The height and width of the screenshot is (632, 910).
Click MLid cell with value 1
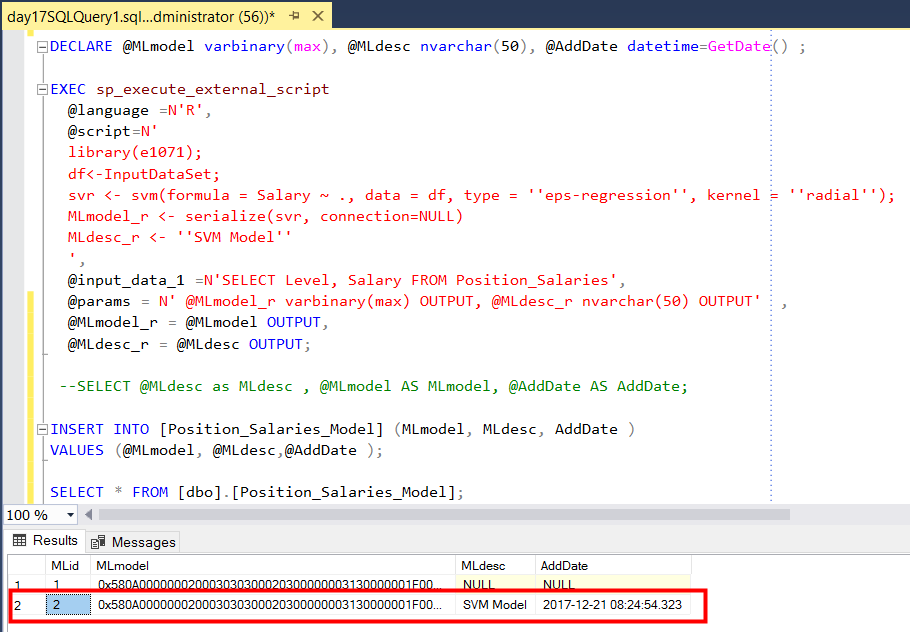(x=68, y=584)
